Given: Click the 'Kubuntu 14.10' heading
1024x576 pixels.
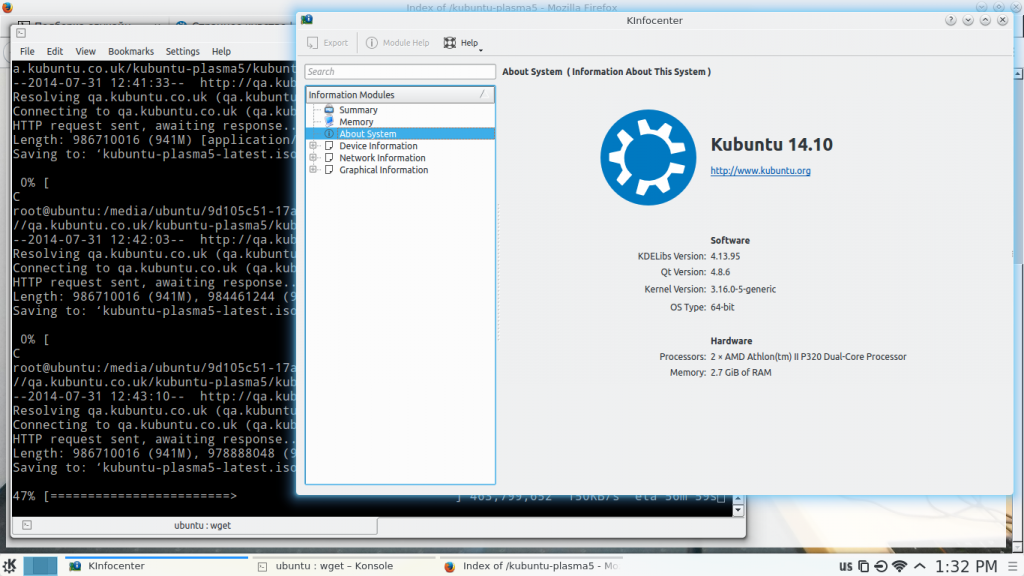Looking at the screenshot, I should pos(771,144).
